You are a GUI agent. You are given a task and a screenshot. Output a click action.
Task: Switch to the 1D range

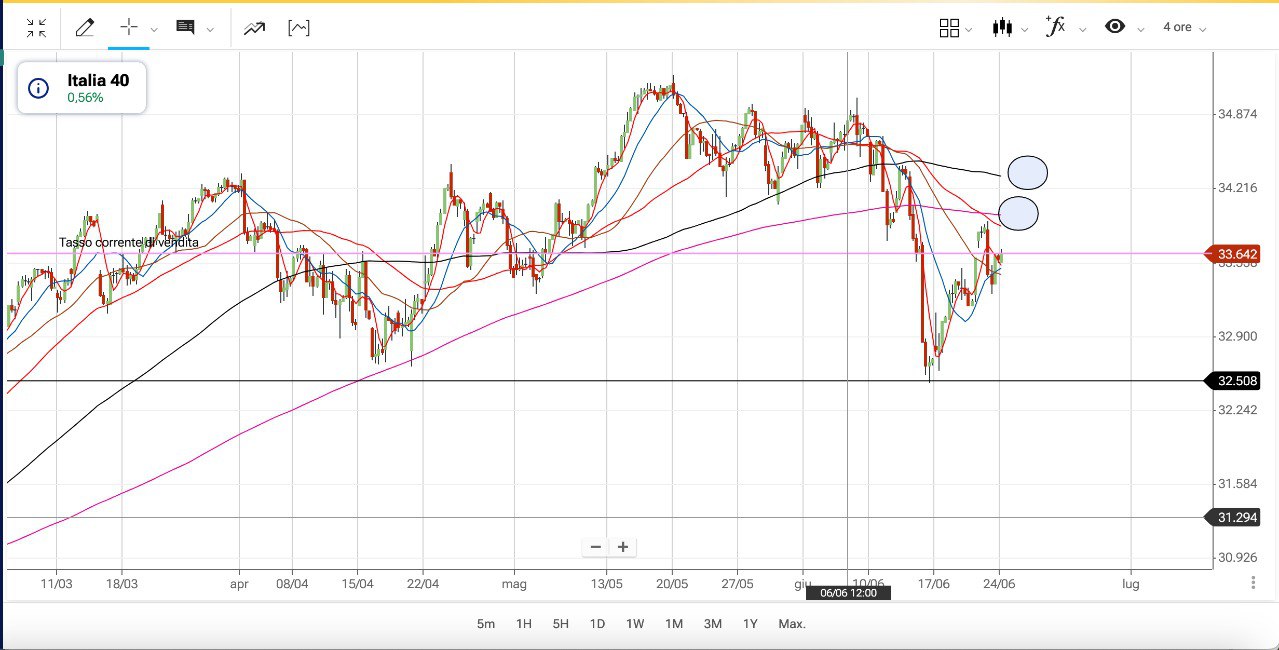click(597, 624)
